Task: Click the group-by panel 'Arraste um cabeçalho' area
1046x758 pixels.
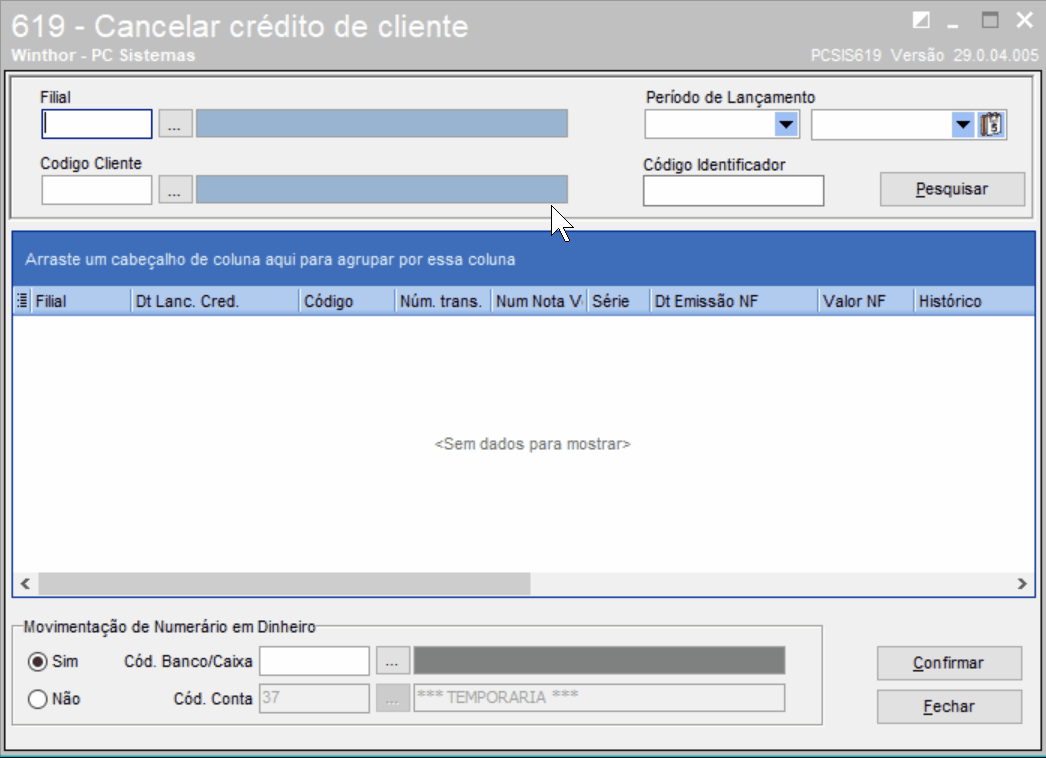Action: tap(524, 260)
